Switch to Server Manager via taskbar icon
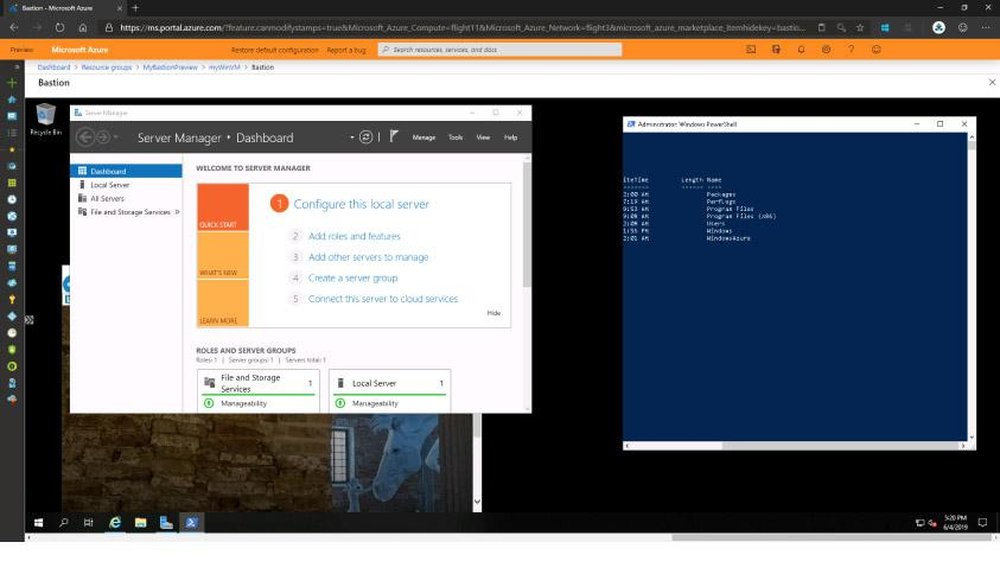Image resolution: width=1000 pixels, height=562 pixels. (x=166, y=522)
